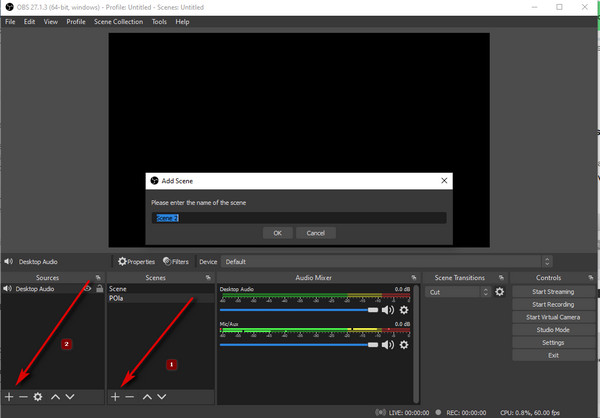The height and width of the screenshot is (418, 600).
Task: Open source properties gear in Sources panel
Action: (38, 397)
